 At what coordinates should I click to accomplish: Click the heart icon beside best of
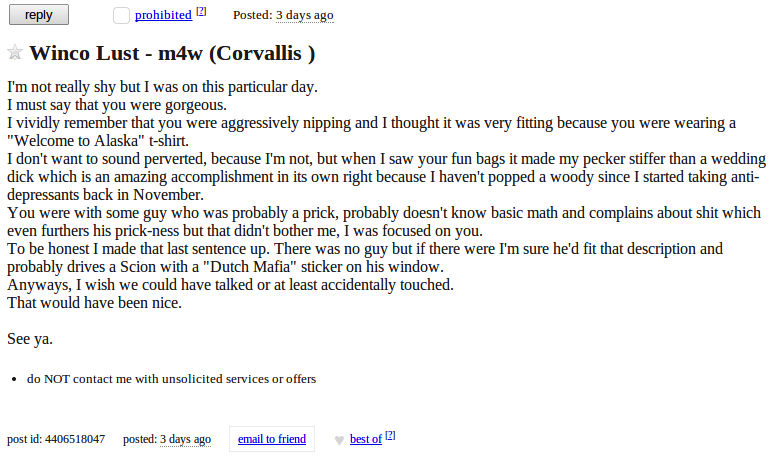tap(339, 440)
